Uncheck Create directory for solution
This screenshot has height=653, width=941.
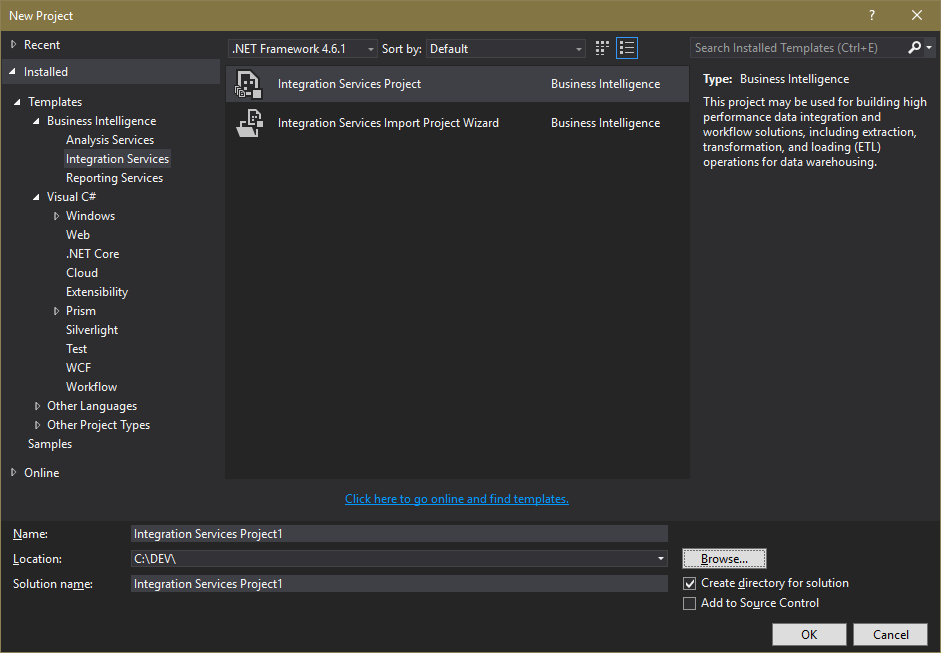tap(690, 582)
